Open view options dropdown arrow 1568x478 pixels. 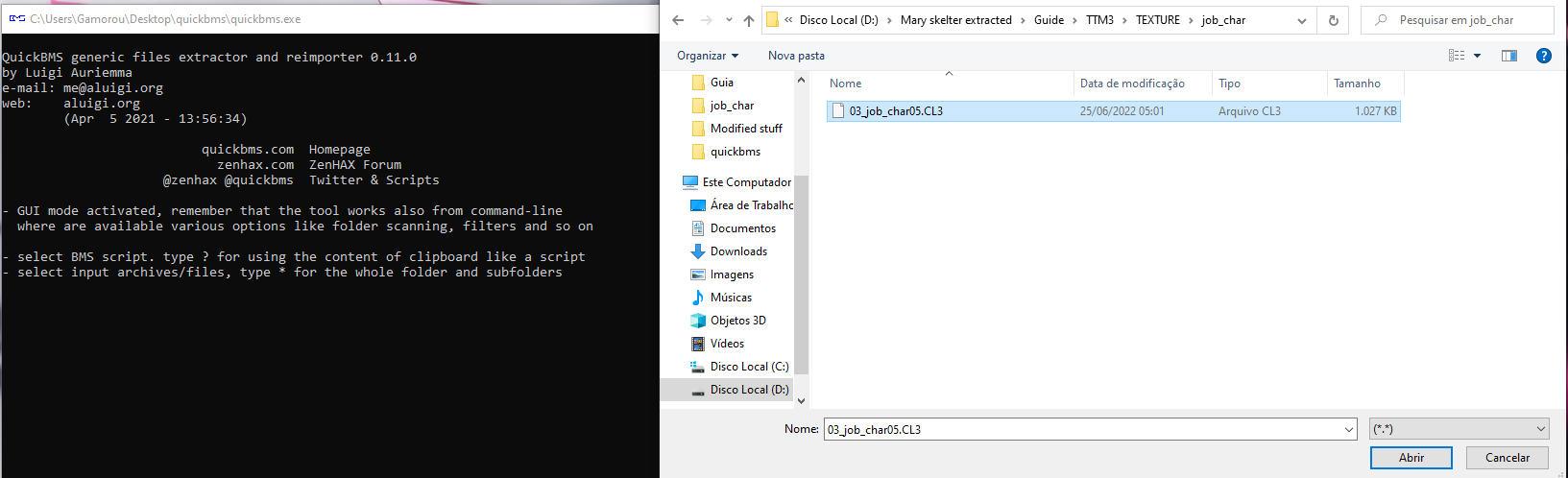pos(1477,56)
